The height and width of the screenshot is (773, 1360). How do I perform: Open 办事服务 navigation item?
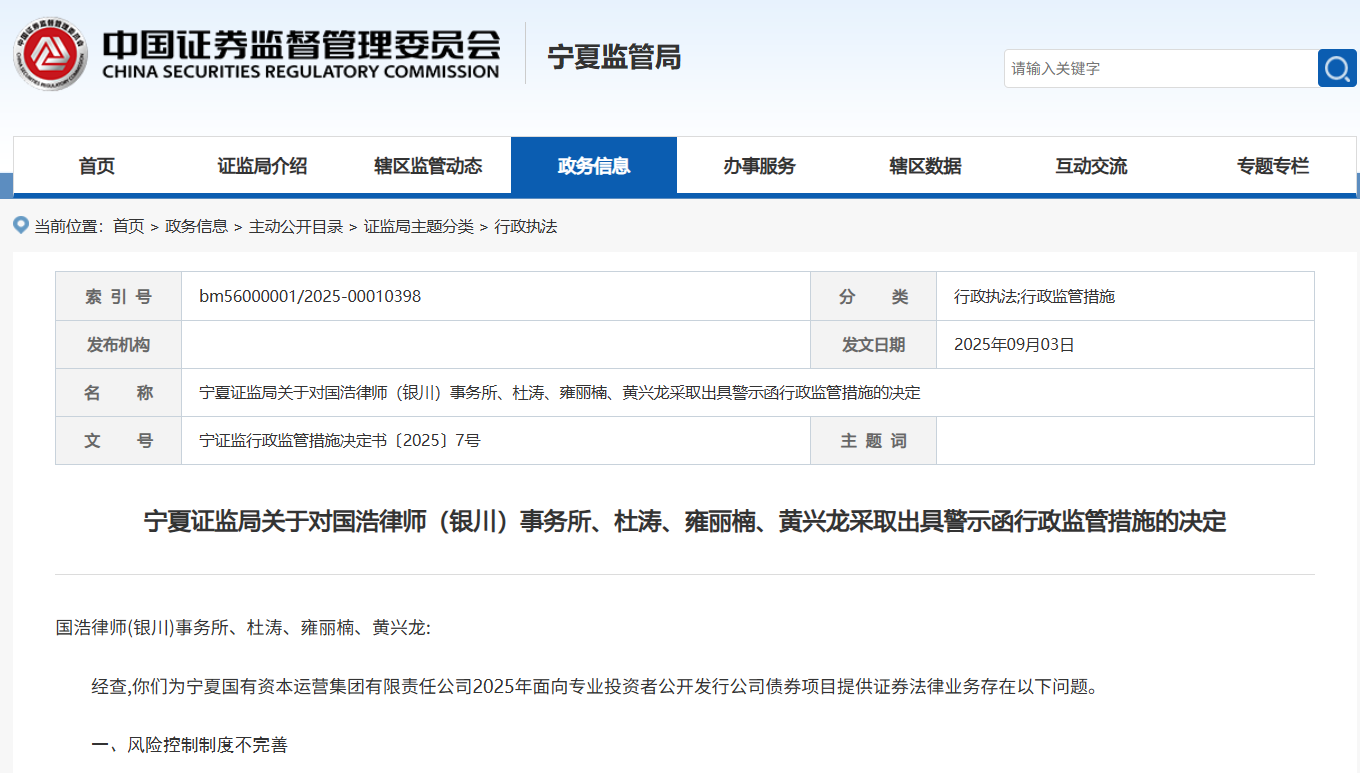[x=759, y=166]
